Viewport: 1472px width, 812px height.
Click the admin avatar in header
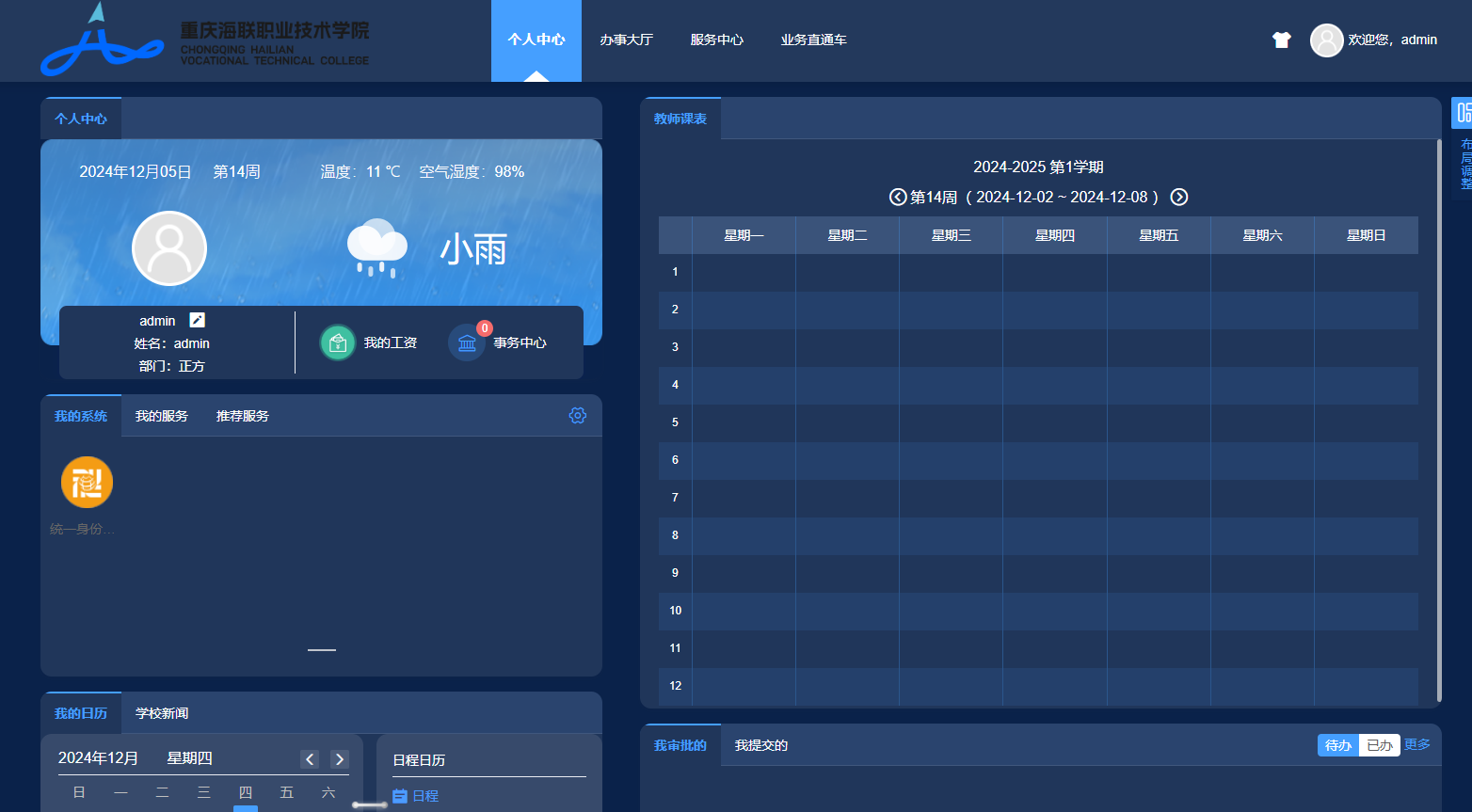(x=1326, y=40)
